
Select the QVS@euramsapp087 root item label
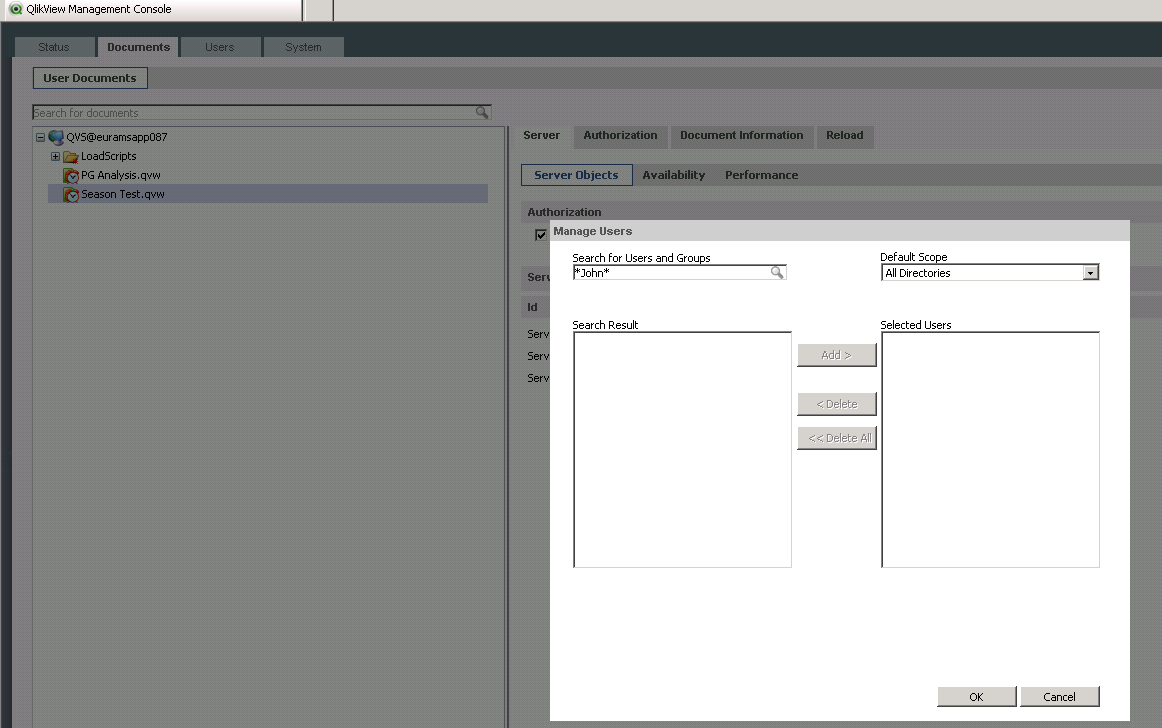click(117, 137)
